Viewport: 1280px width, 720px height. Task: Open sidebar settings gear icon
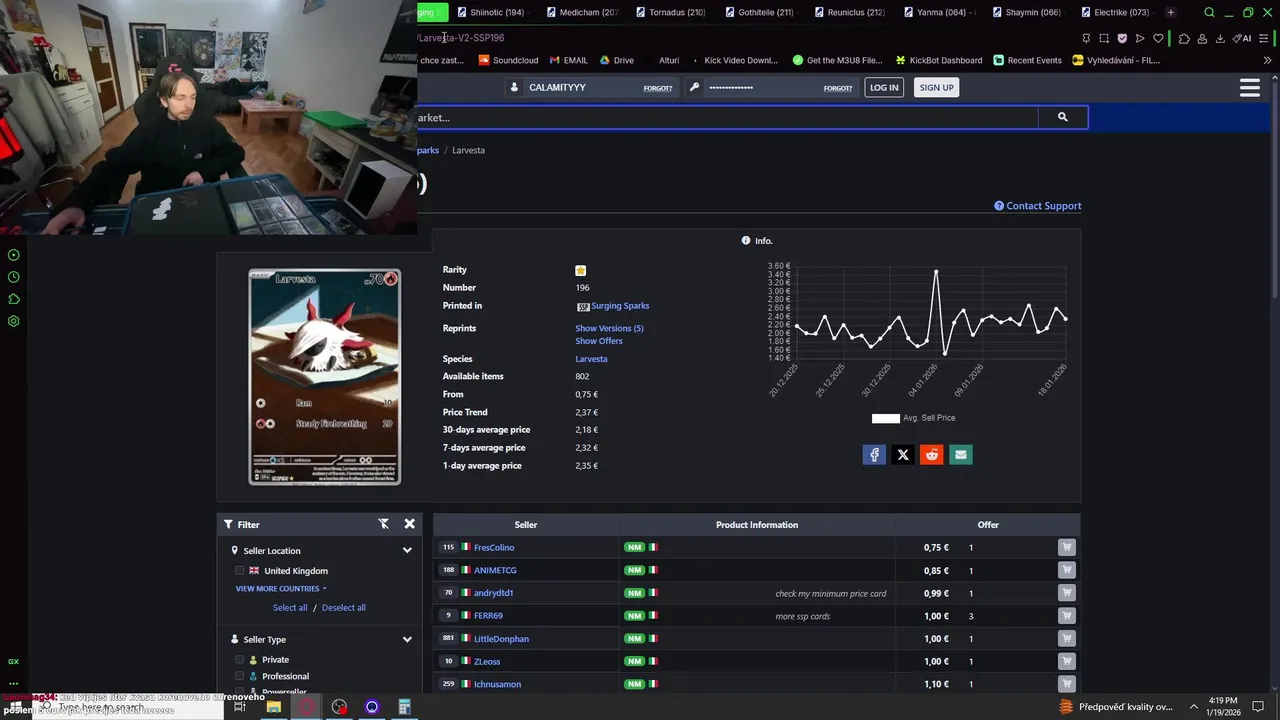tap(13, 321)
